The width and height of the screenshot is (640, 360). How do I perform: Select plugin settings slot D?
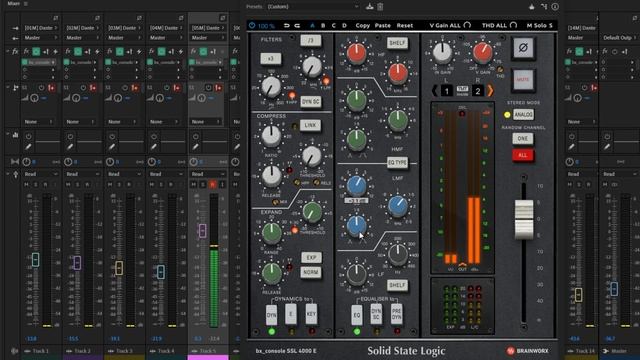tap(344, 25)
